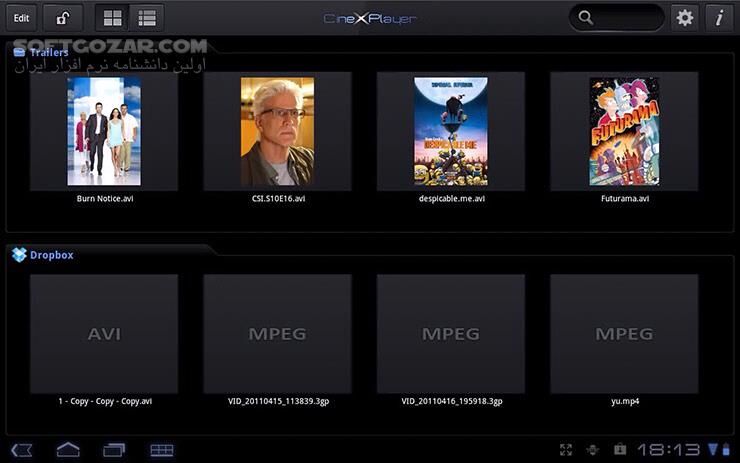
Task: Open the VID_20110416_195918.3gp MPEG tile
Action: tap(451, 334)
